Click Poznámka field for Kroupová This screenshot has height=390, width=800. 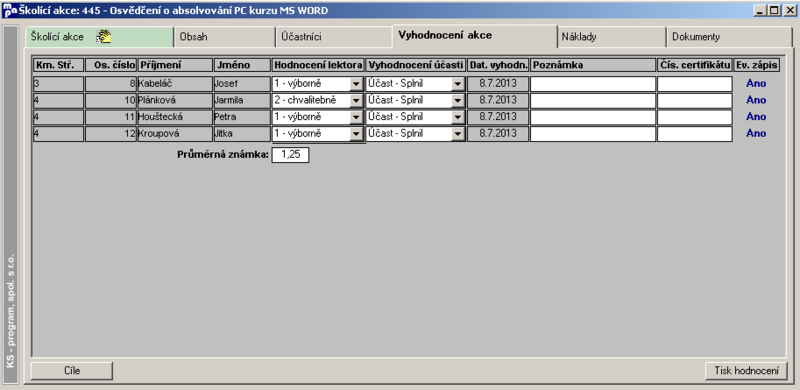click(593, 134)
